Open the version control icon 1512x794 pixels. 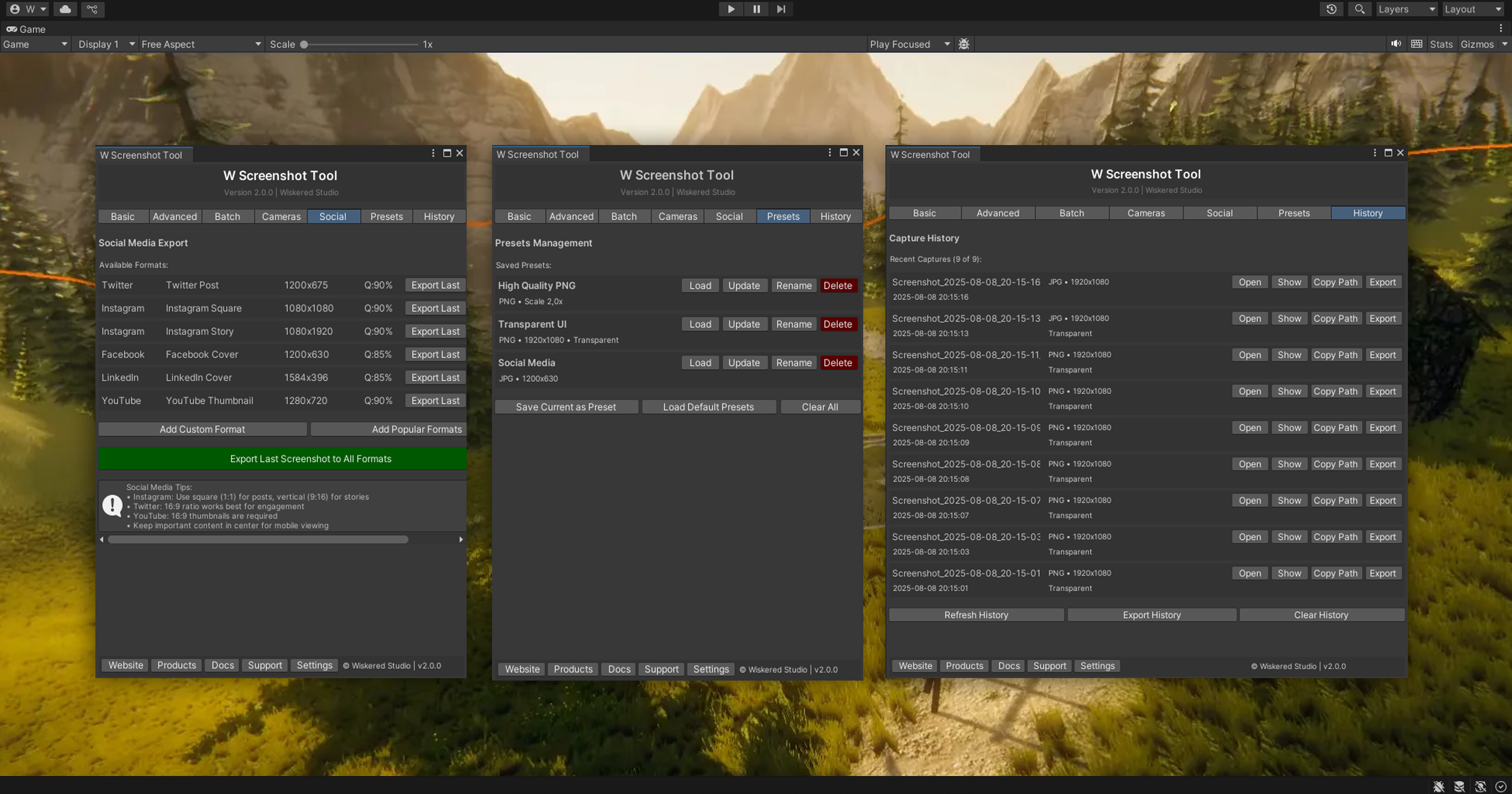(92, 9)
